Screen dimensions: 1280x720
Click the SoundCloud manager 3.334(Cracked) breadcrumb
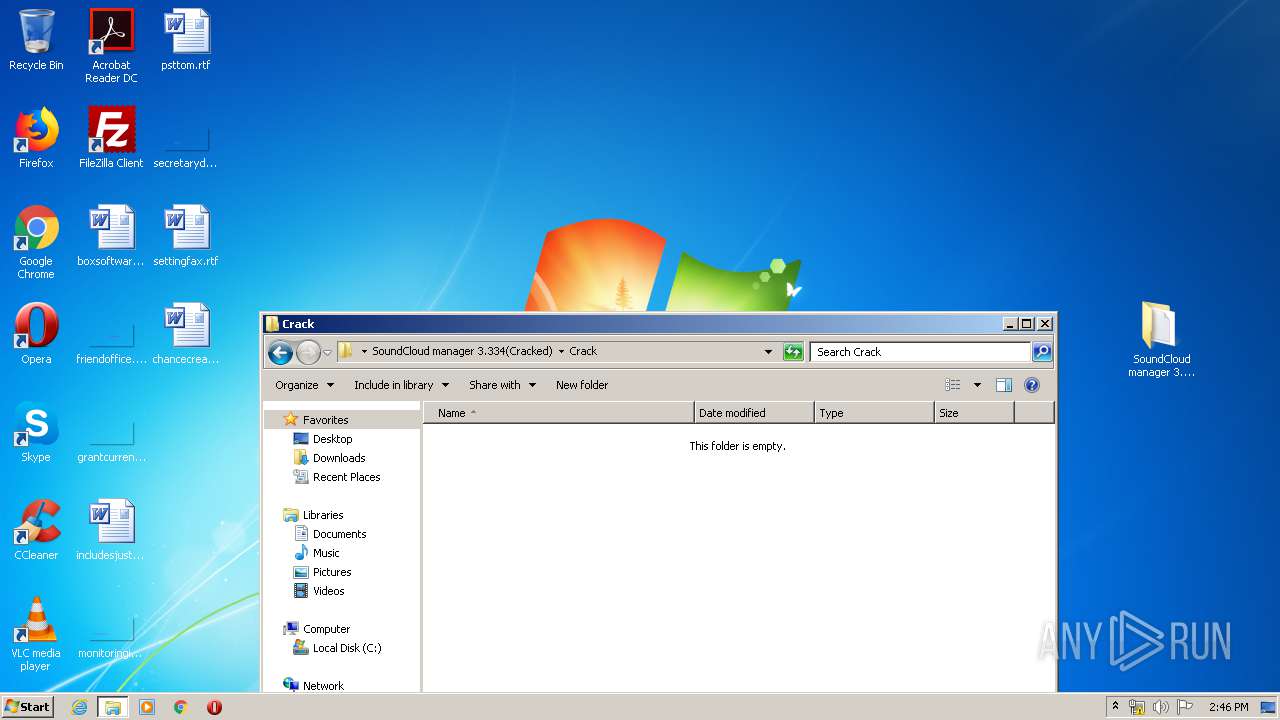tap(462, 352)
